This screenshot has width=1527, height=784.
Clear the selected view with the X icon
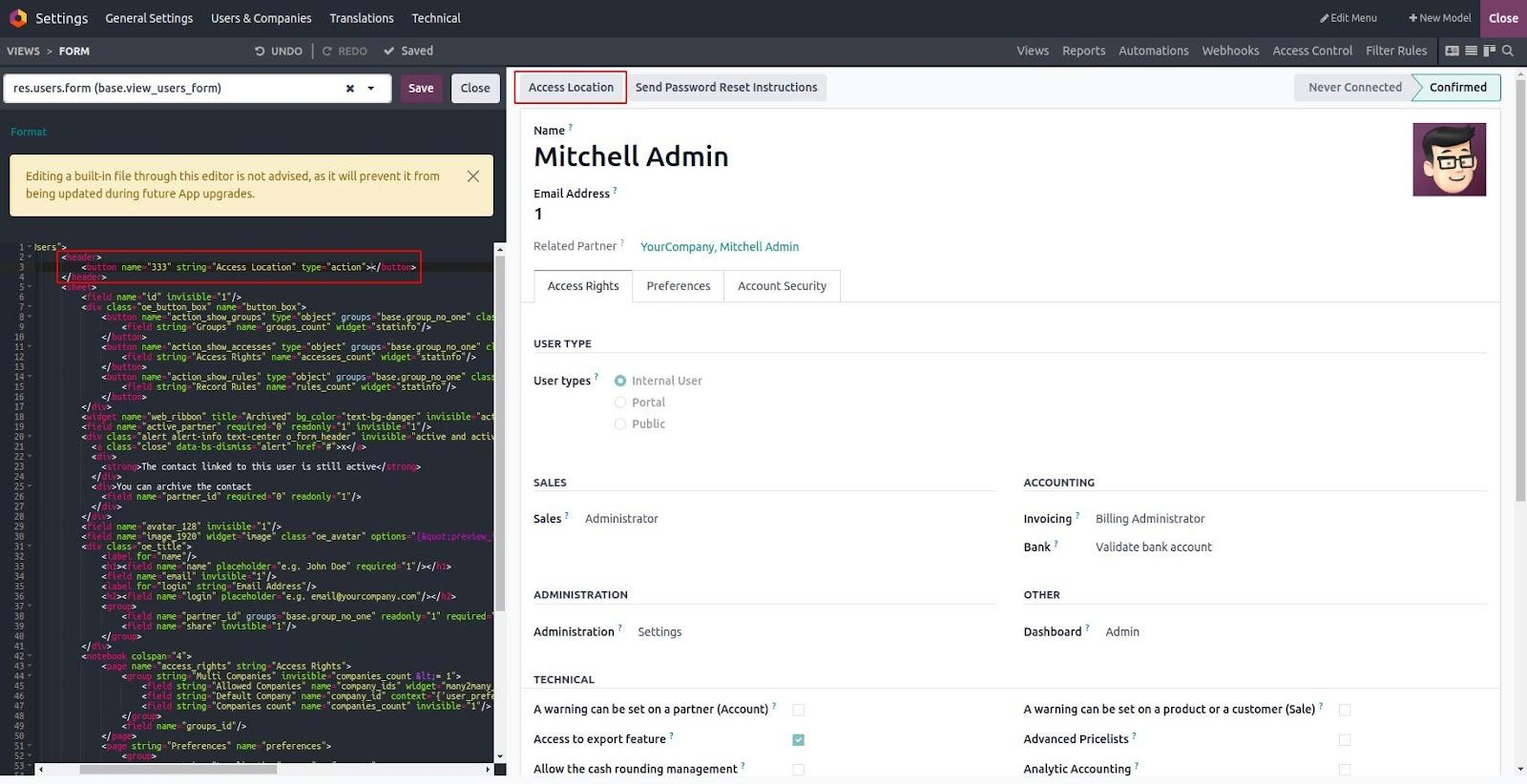349,89
